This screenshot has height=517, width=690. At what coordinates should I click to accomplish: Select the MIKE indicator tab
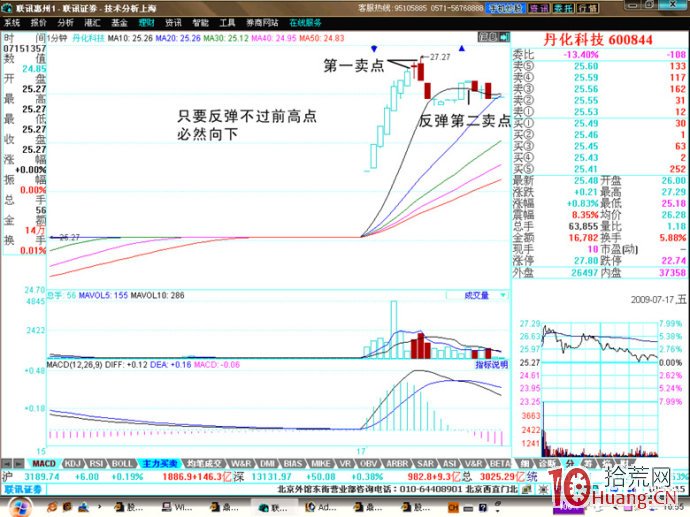coord(321,463)
